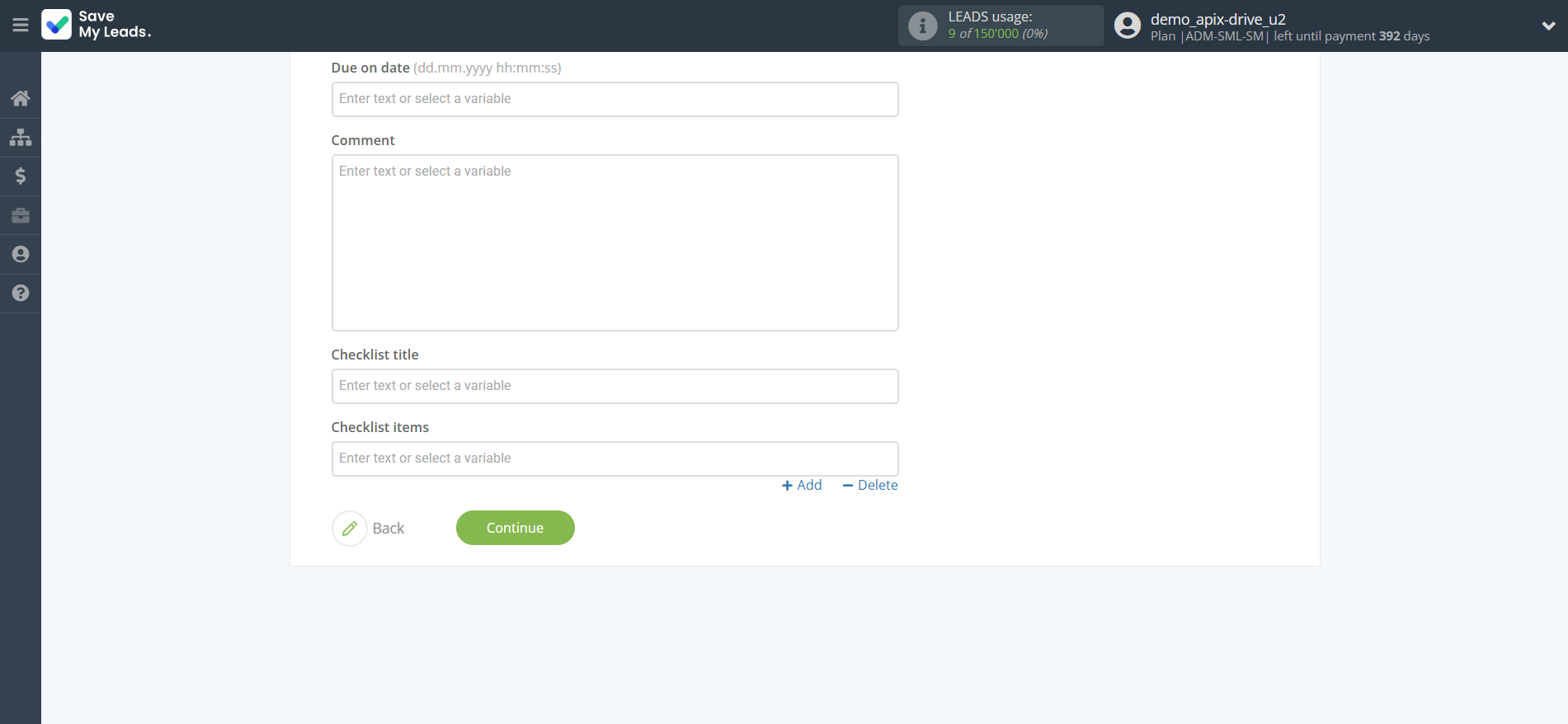This screenshot has width=1568, height=724.
Task: Click the user avatar icon in the header
Action: click(x=1127, y=26)
